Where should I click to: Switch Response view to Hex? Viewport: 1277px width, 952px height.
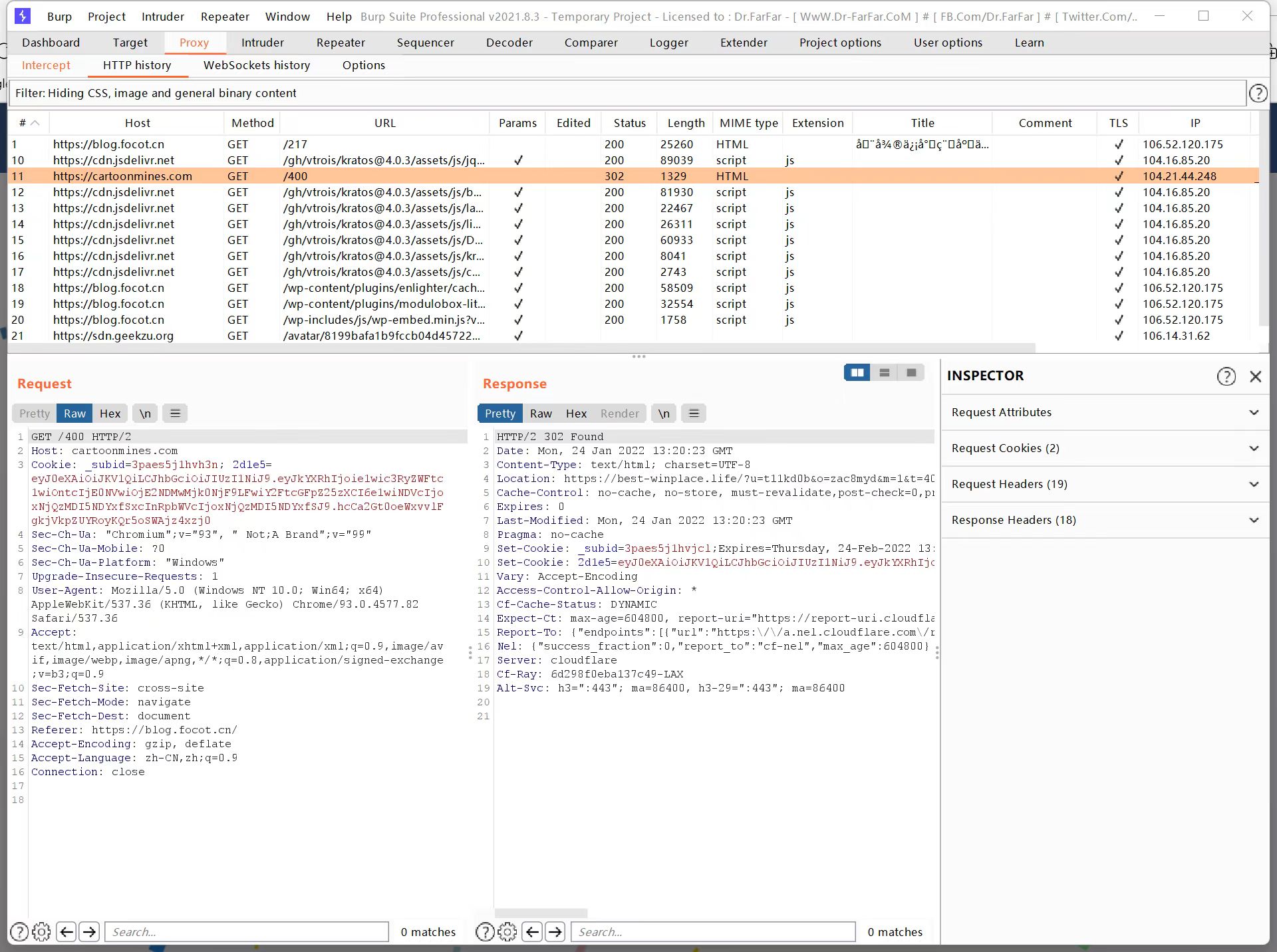point(576,414)
